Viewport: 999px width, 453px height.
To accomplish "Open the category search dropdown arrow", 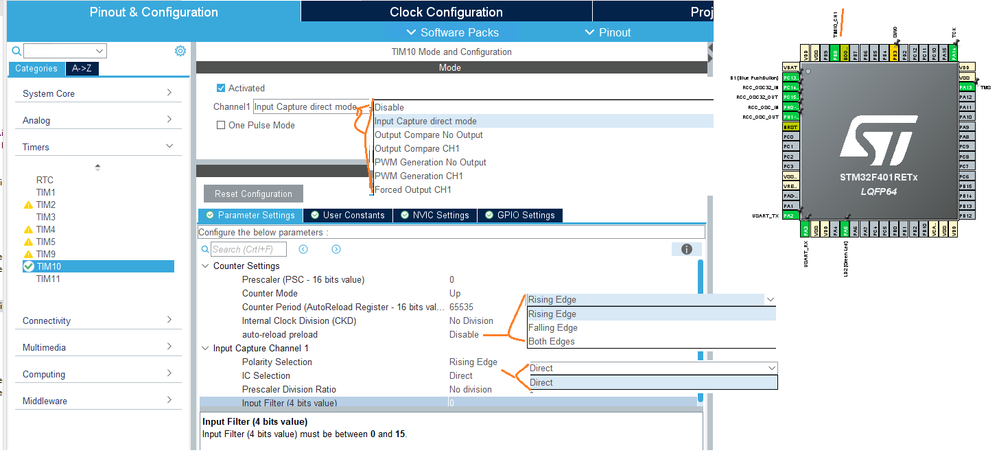I will 99,51.
